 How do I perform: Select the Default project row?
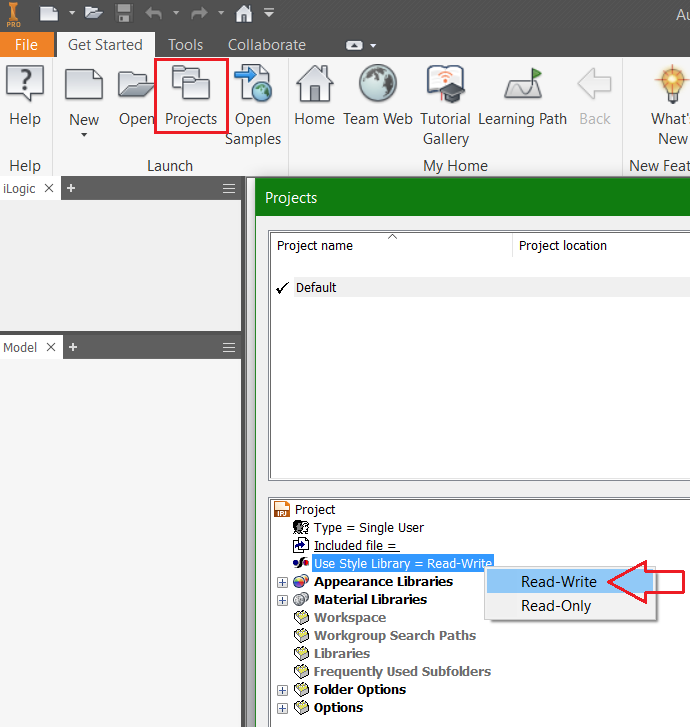(x=492, y=287)
